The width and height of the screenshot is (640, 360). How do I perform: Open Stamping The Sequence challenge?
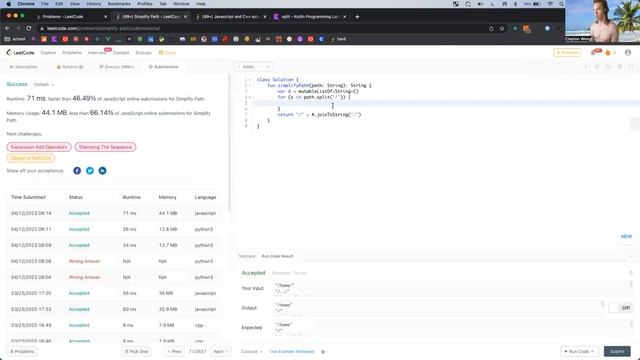click(x=105, y=147)
